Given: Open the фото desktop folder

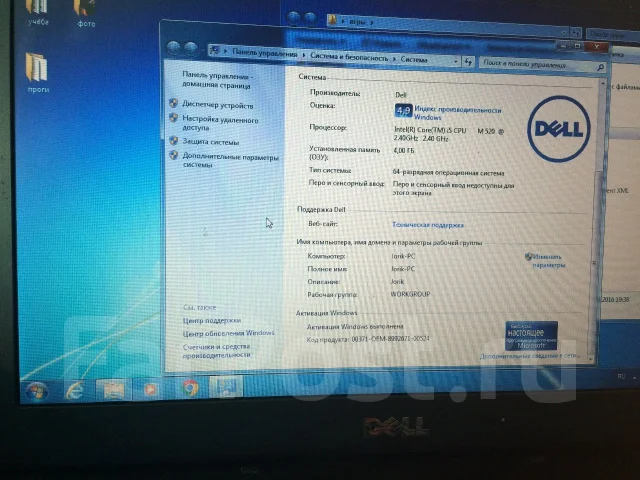Looking at the screenshot, I should pos(86,13).
